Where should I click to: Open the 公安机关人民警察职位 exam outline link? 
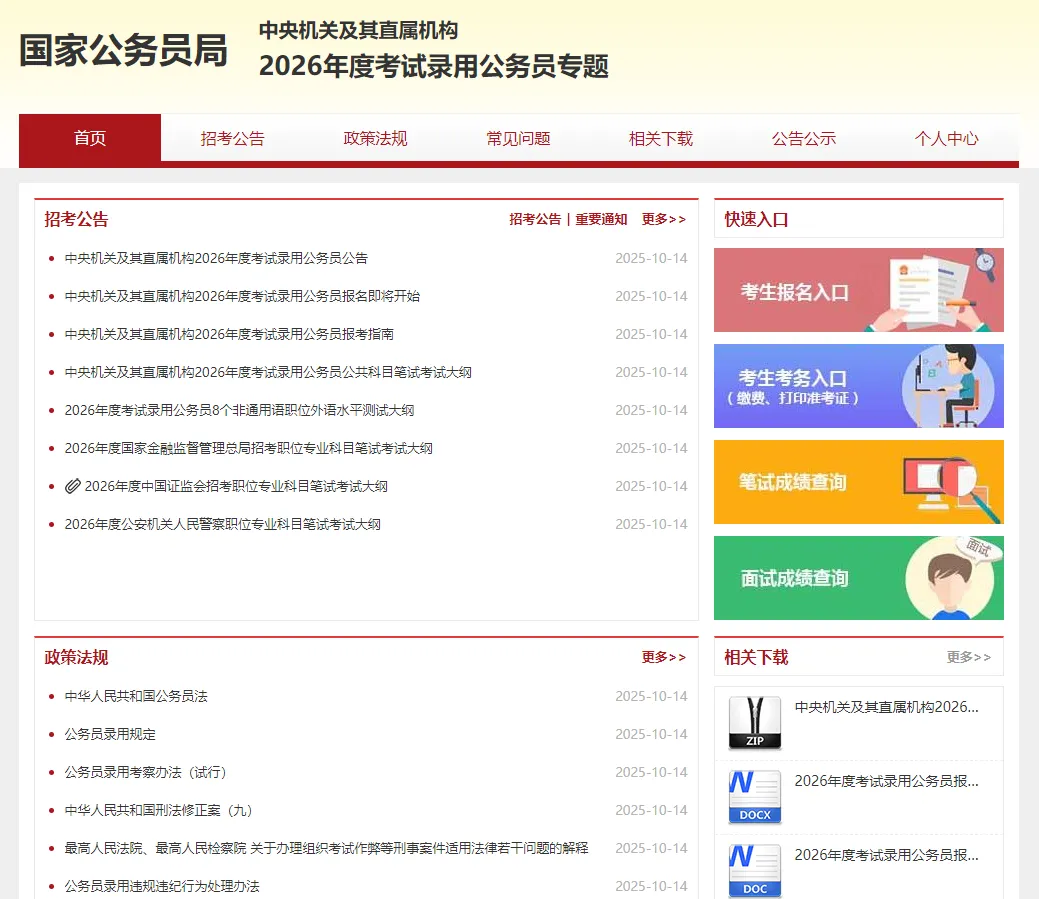tap(223, 525)
